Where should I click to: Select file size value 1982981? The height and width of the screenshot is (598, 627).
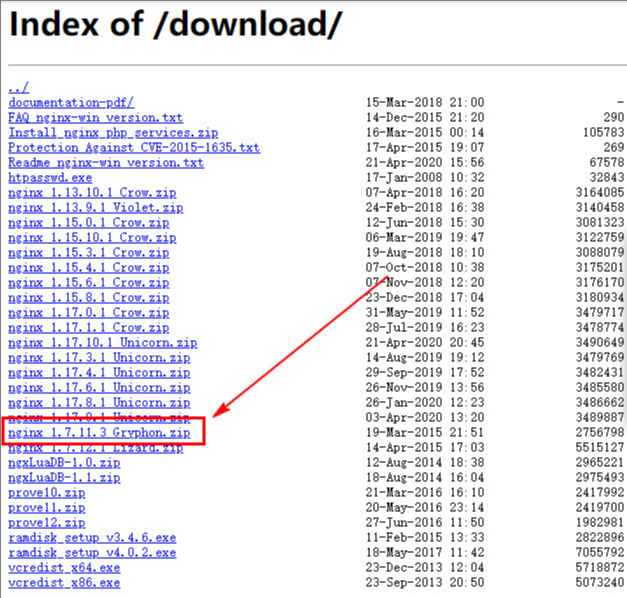click(600, 522)
